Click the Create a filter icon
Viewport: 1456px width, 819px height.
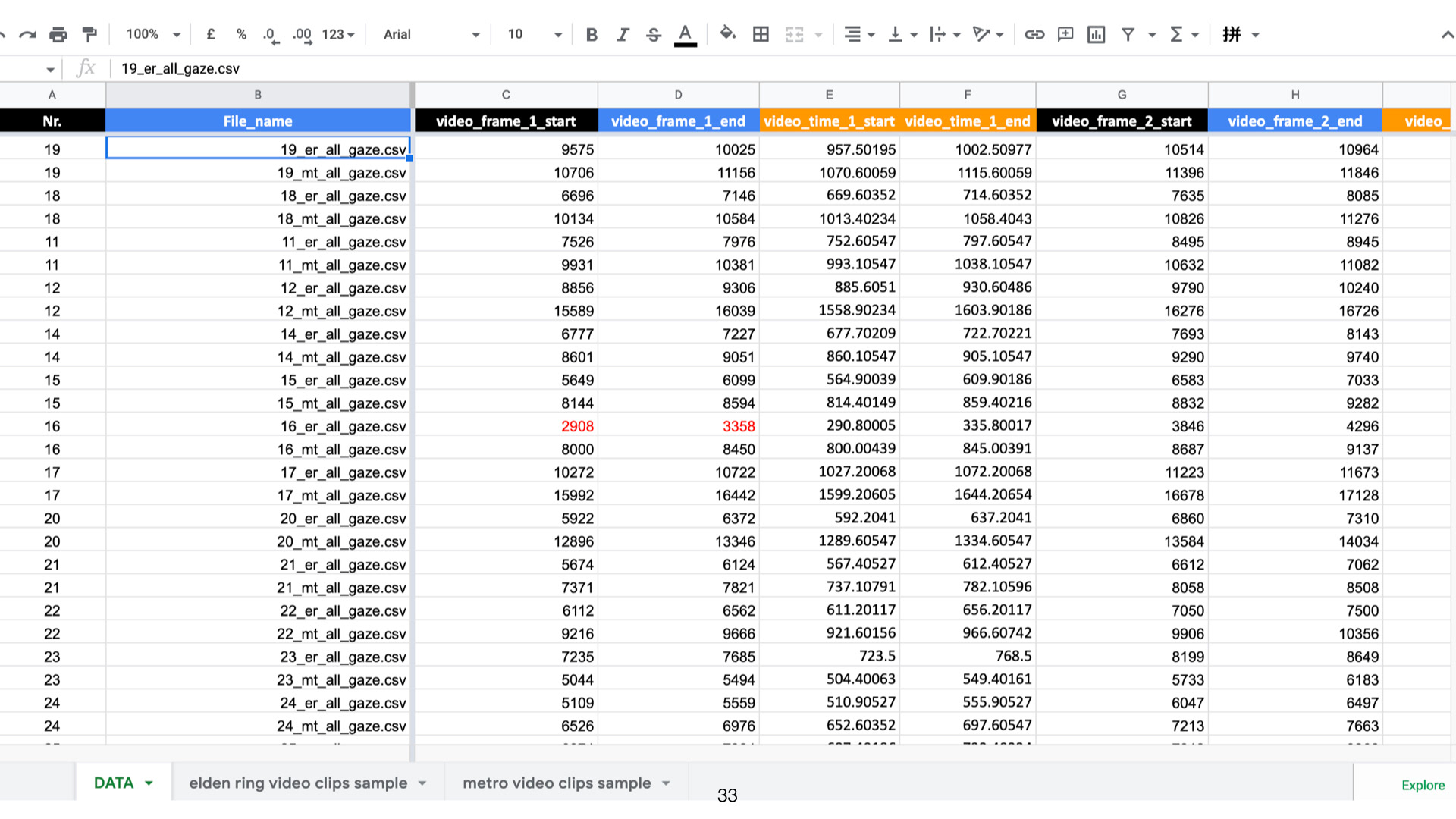tap(1128, 34)
